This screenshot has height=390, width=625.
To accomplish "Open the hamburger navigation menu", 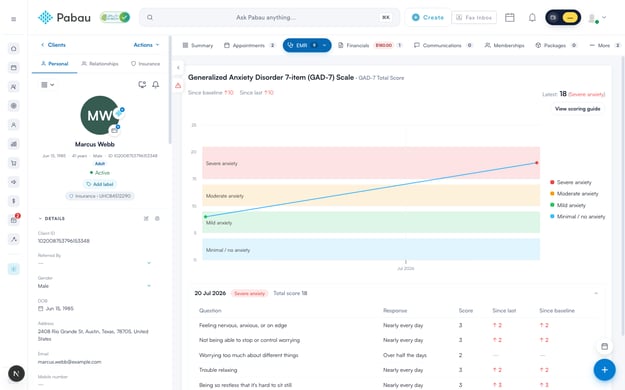I will pyautogui.click(x=14, y=19).
